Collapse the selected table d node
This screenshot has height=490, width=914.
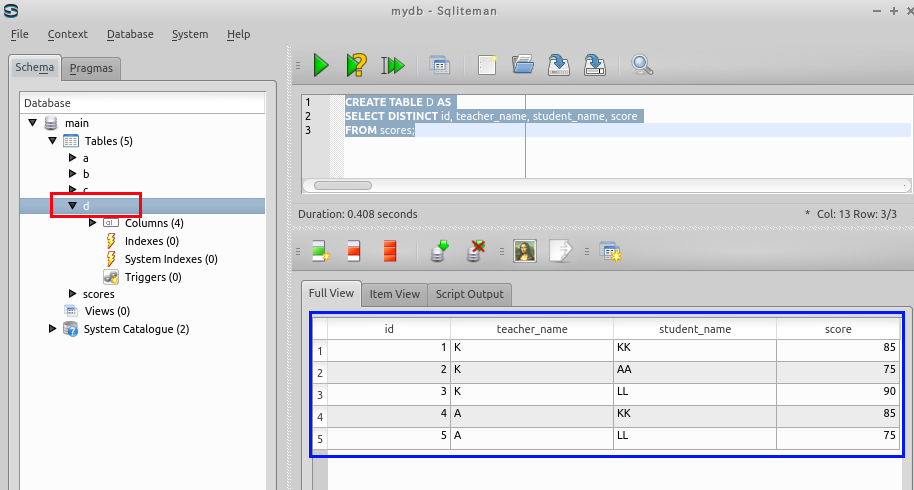tap(72, 206)
